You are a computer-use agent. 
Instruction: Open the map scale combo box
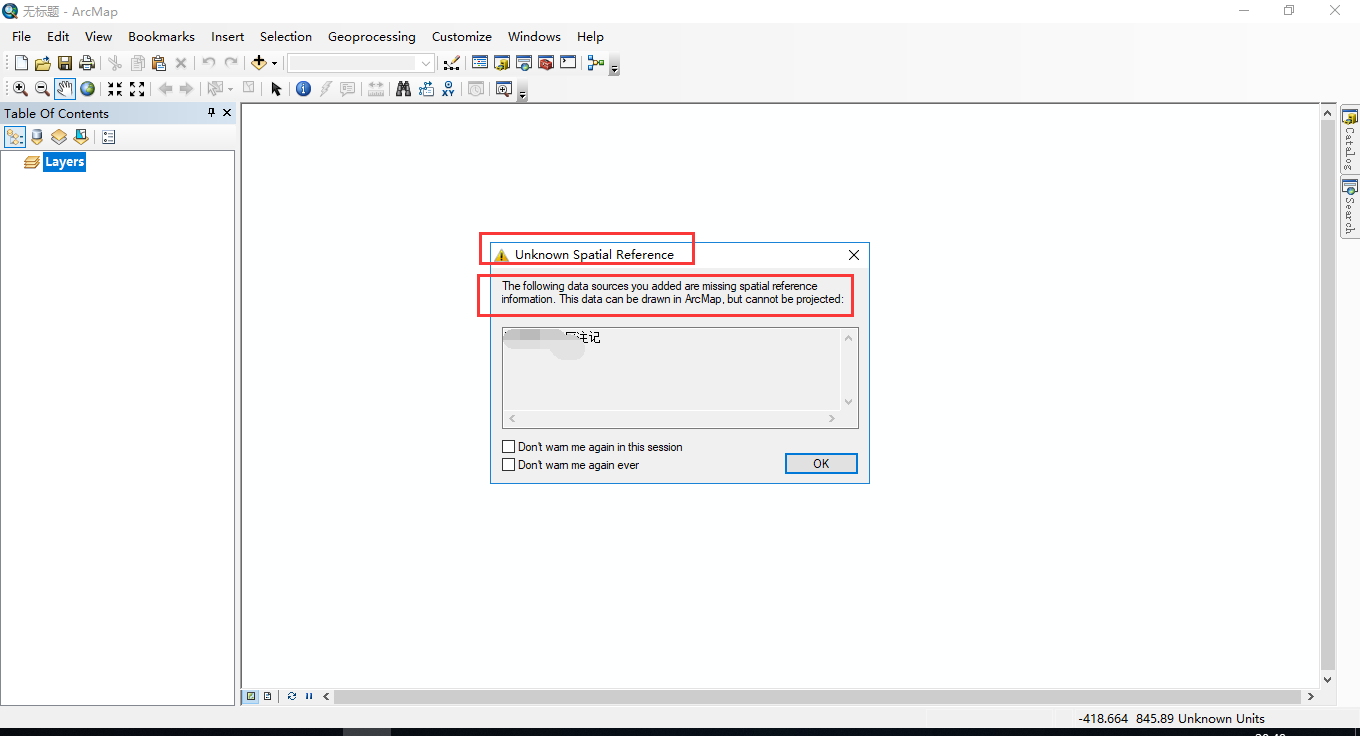(424, 62)
